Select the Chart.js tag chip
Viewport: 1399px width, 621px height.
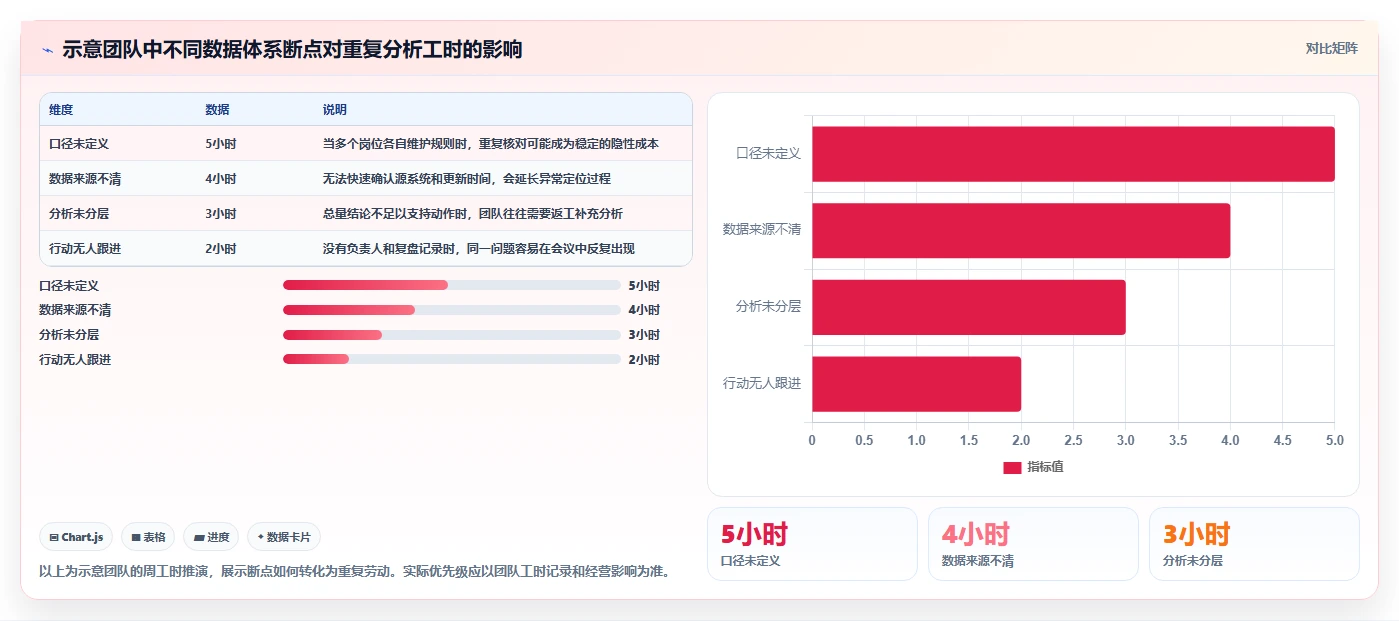tap(77, 537)
